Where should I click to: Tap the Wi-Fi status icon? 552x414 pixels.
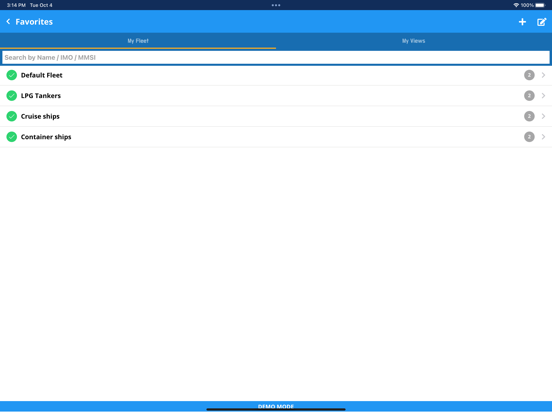point(516,5)
